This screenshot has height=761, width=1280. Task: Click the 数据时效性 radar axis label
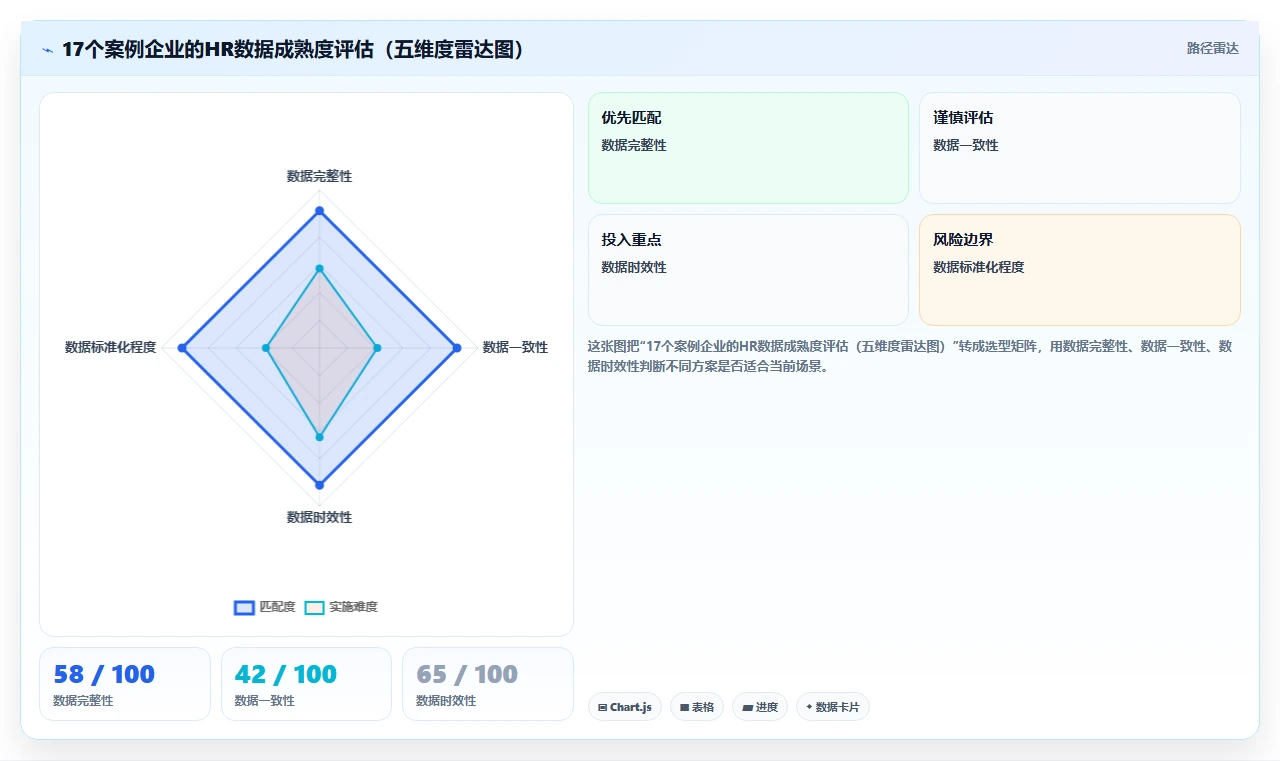319,517
